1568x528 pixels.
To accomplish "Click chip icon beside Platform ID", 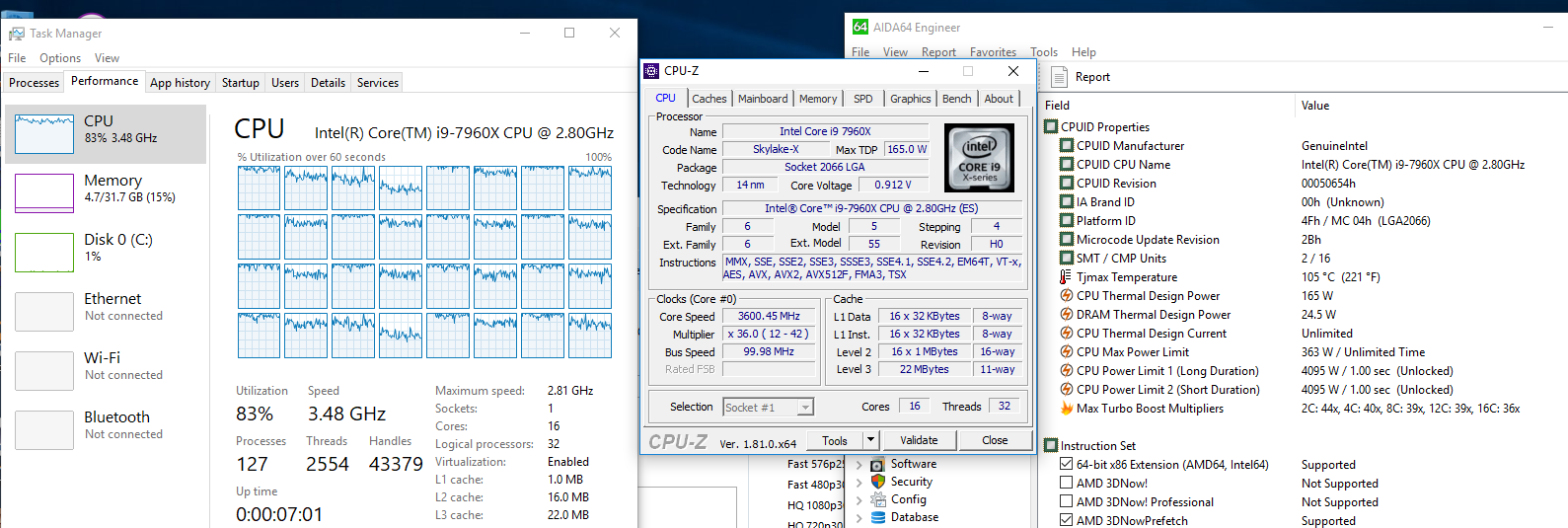I will [x=1067, y=220].
